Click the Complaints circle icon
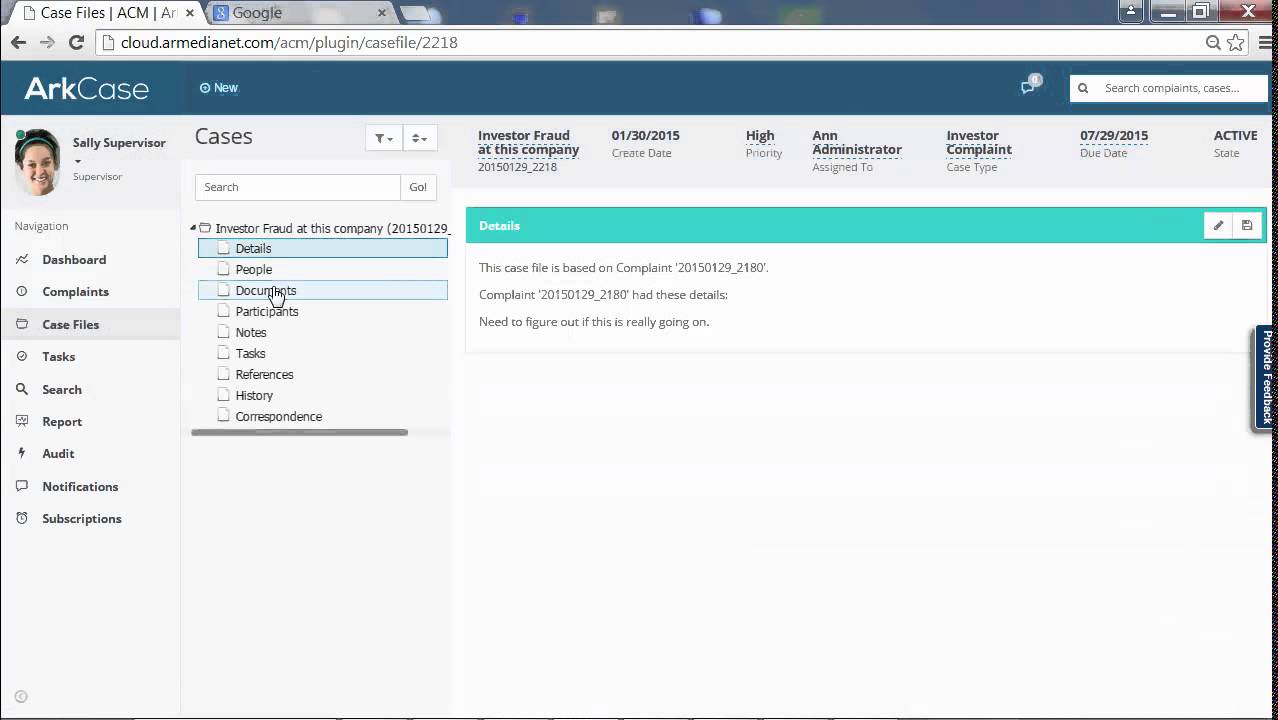 [x=22, y=292]
